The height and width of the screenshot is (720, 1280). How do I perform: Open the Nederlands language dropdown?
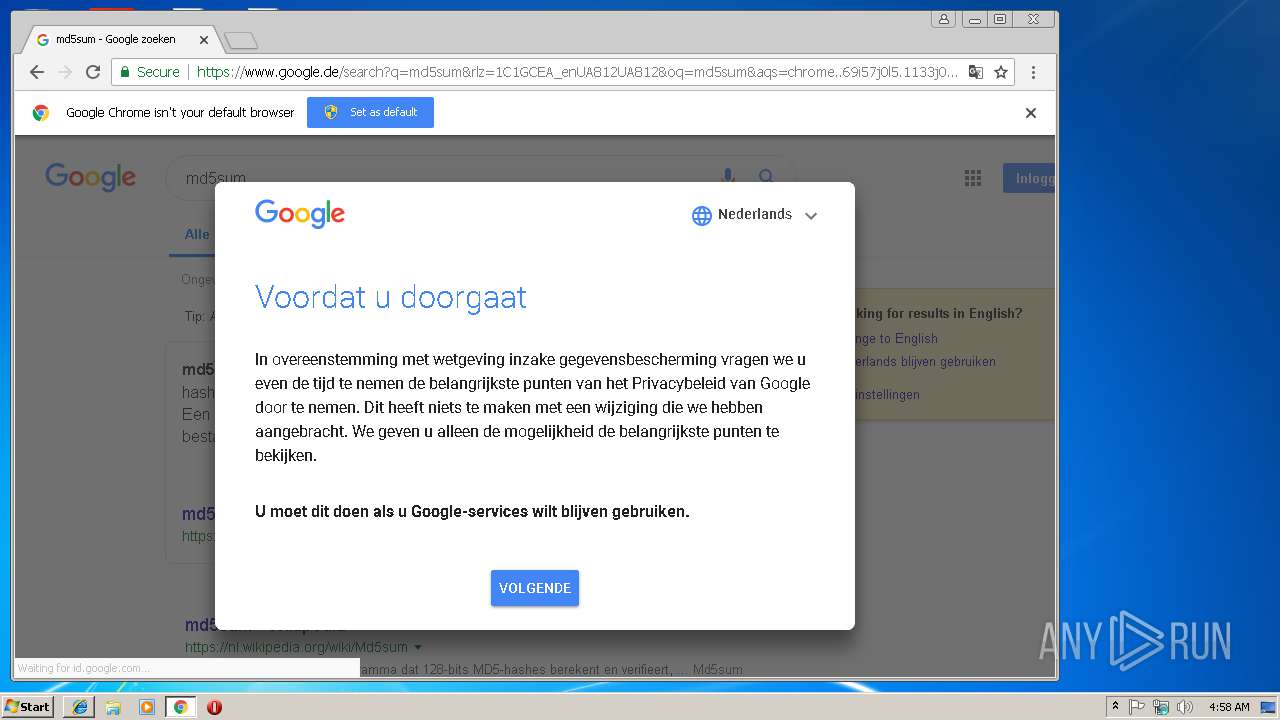[755, 215]
